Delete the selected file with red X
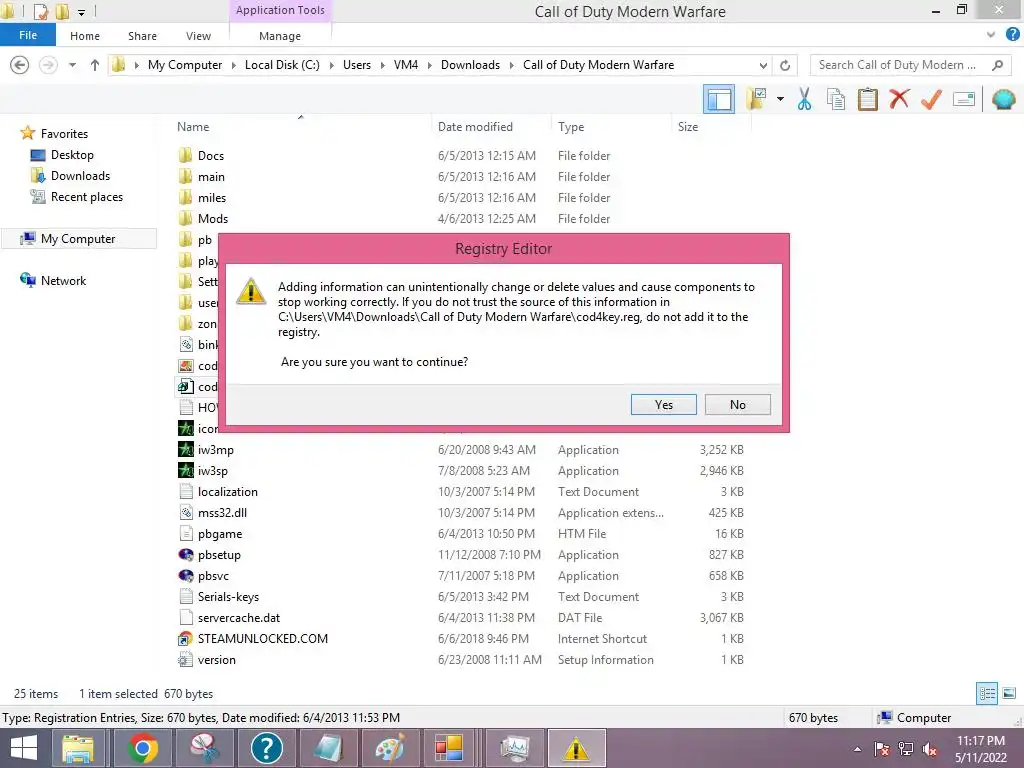The image size is (1024, 768). point(899,99)
